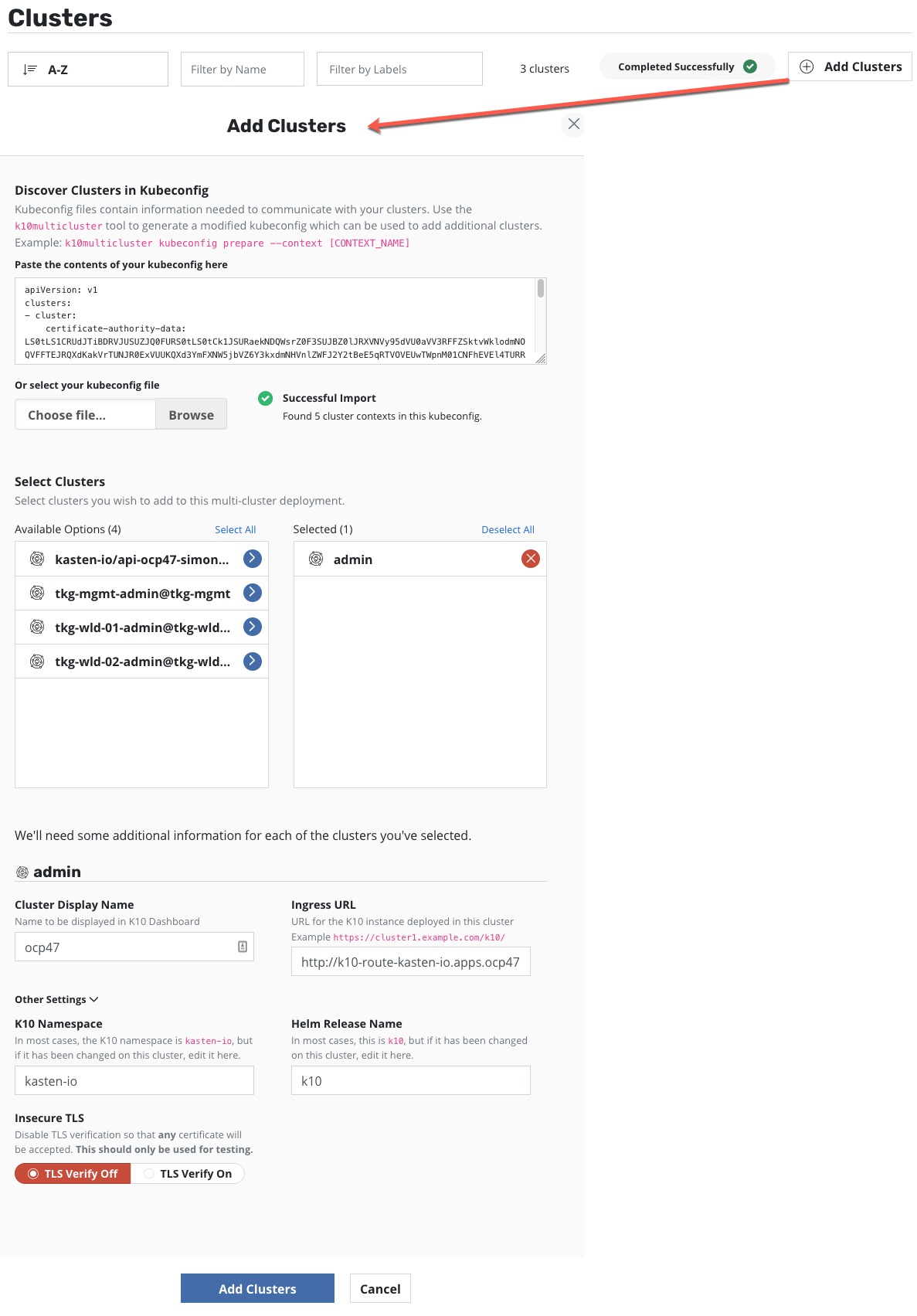Image resolution: width=917 pixels, height=1316 pixels.
Task: Add the kasten-io/api-ocp47-simon cluster with its arrow
Action: pyautogui.click(x=252, y=559)
